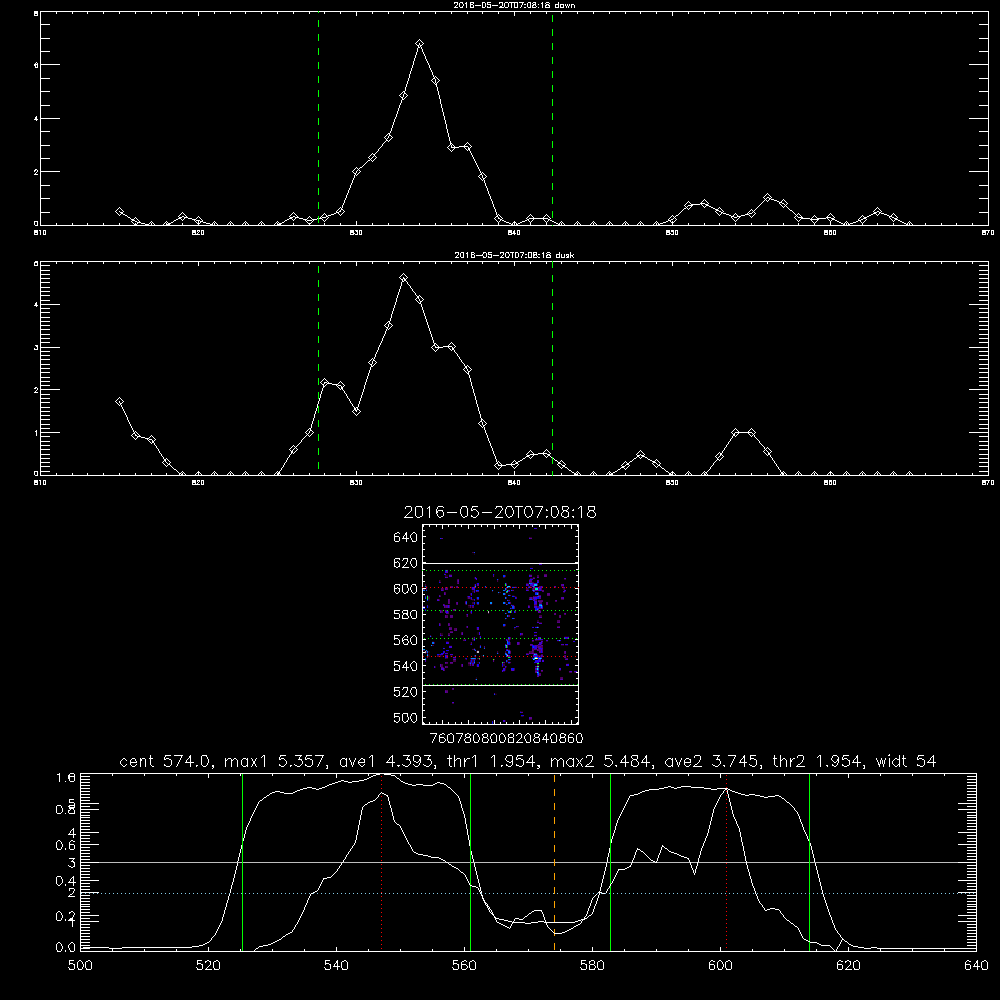Click the green boundary line near 614 in bottom plot
Screen dimensions: 1000x1000
[809, 862]
